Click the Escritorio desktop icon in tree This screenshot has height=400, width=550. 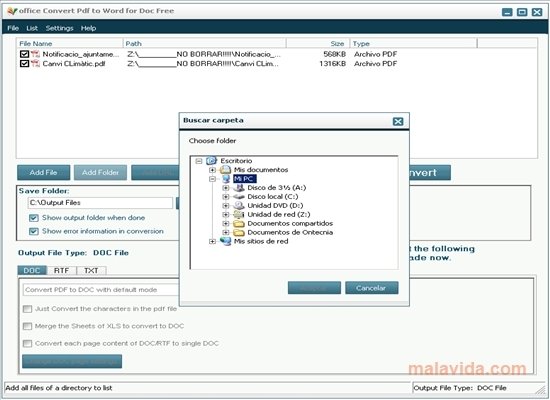point(212,161)
